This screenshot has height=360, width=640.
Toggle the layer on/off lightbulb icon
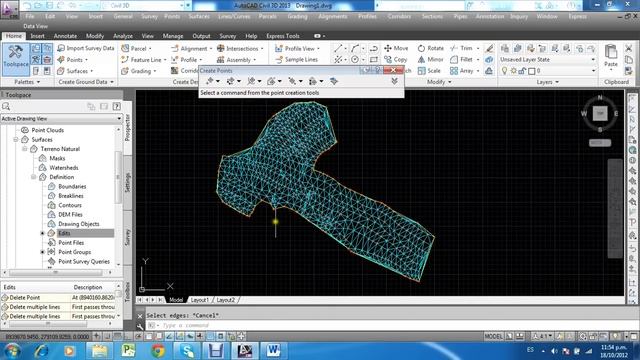click(504, 71)
